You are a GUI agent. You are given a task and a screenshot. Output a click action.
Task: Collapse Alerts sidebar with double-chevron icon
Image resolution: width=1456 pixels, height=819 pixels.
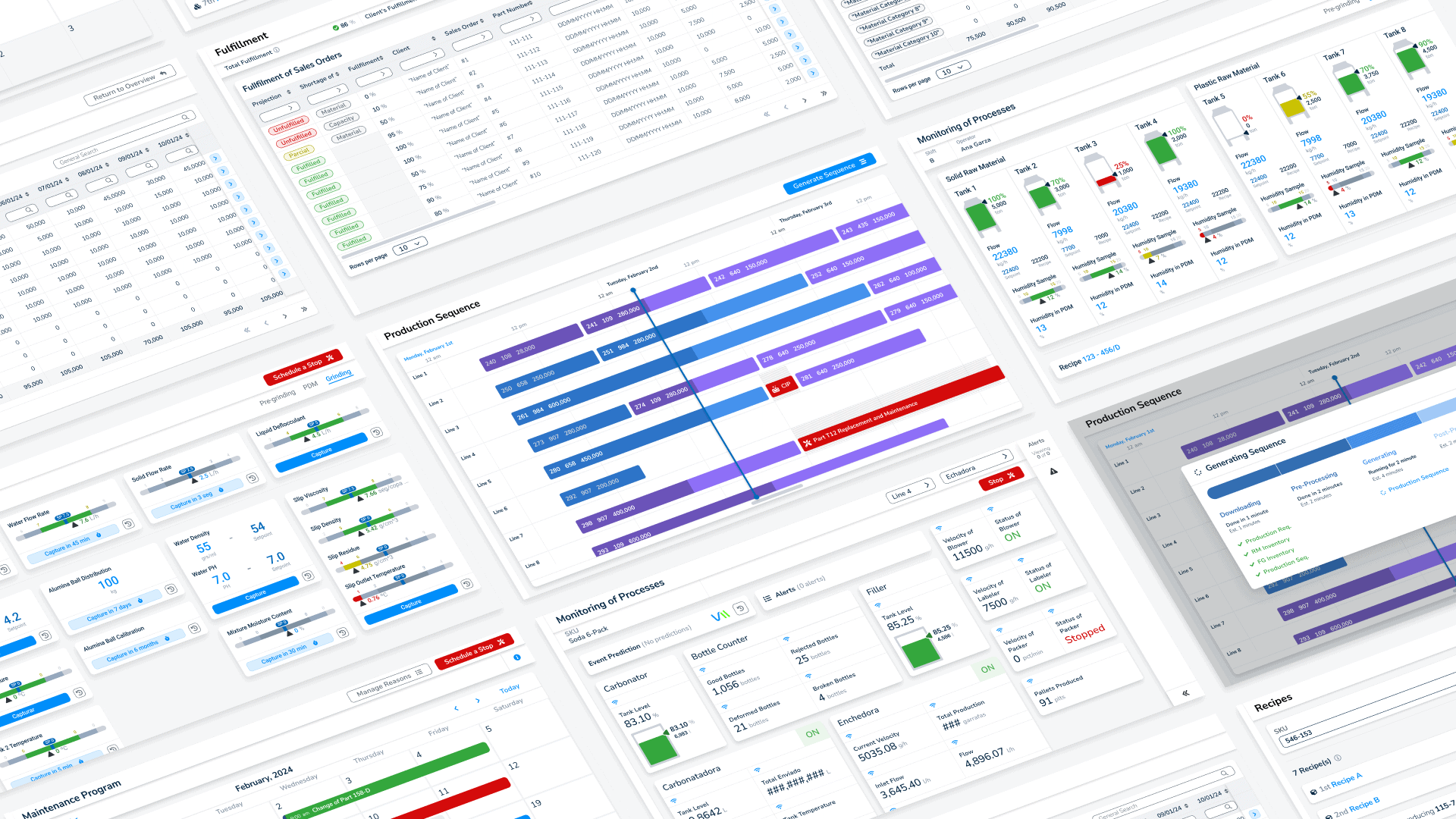click(1186, 692)
